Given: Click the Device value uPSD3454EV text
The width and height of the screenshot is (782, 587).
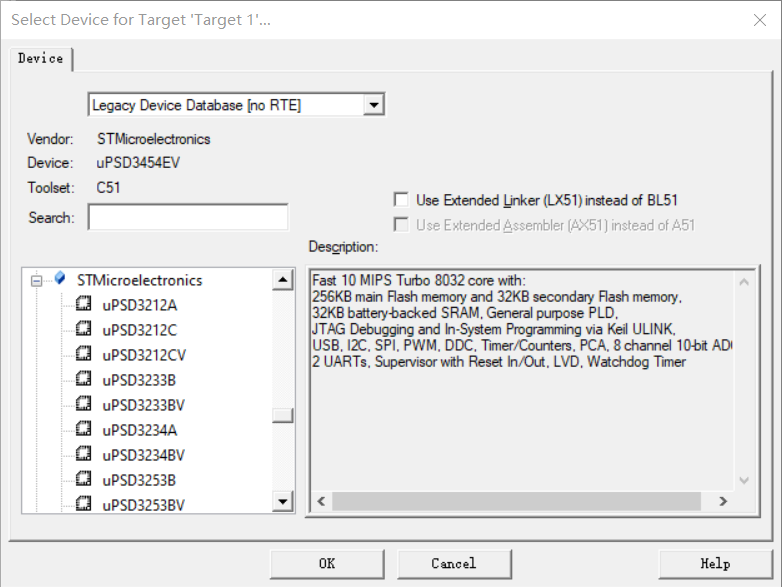Looking at the screenshot, I should pyautogui.click(x=138, y=163).
